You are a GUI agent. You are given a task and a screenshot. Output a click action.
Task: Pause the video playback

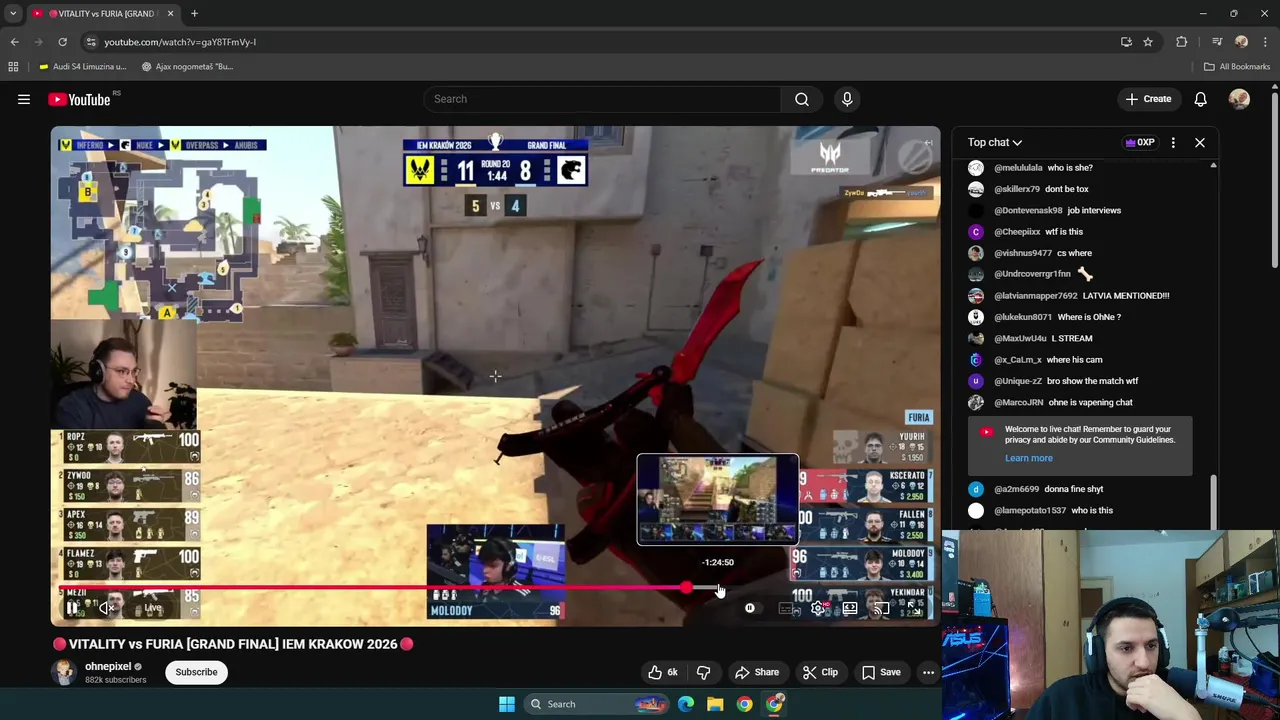72,607
